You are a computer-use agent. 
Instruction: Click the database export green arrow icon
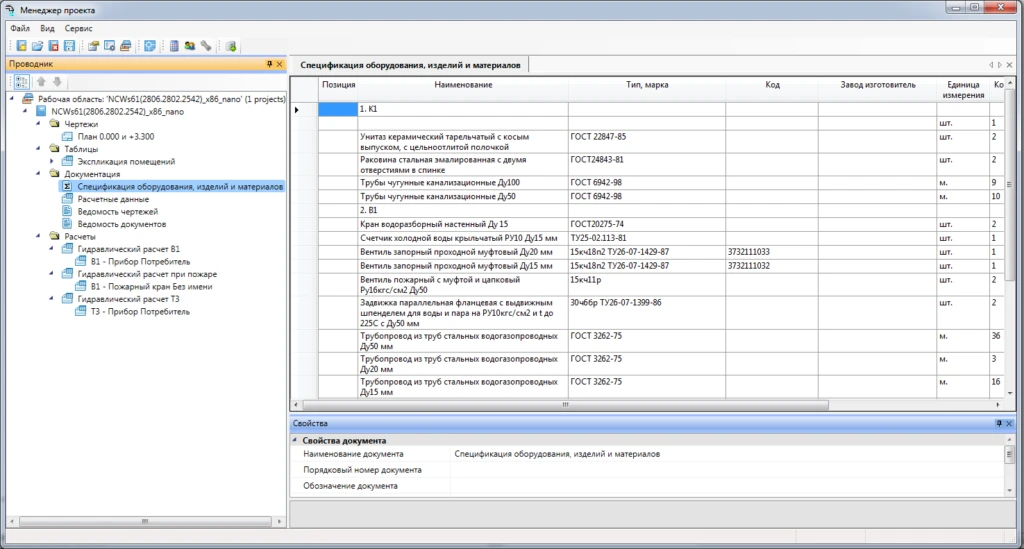(231, 46)
